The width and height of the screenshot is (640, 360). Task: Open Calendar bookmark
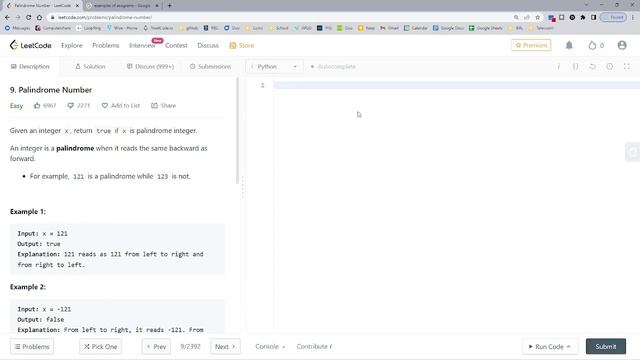pyautogui.click(x=416, y=28)
